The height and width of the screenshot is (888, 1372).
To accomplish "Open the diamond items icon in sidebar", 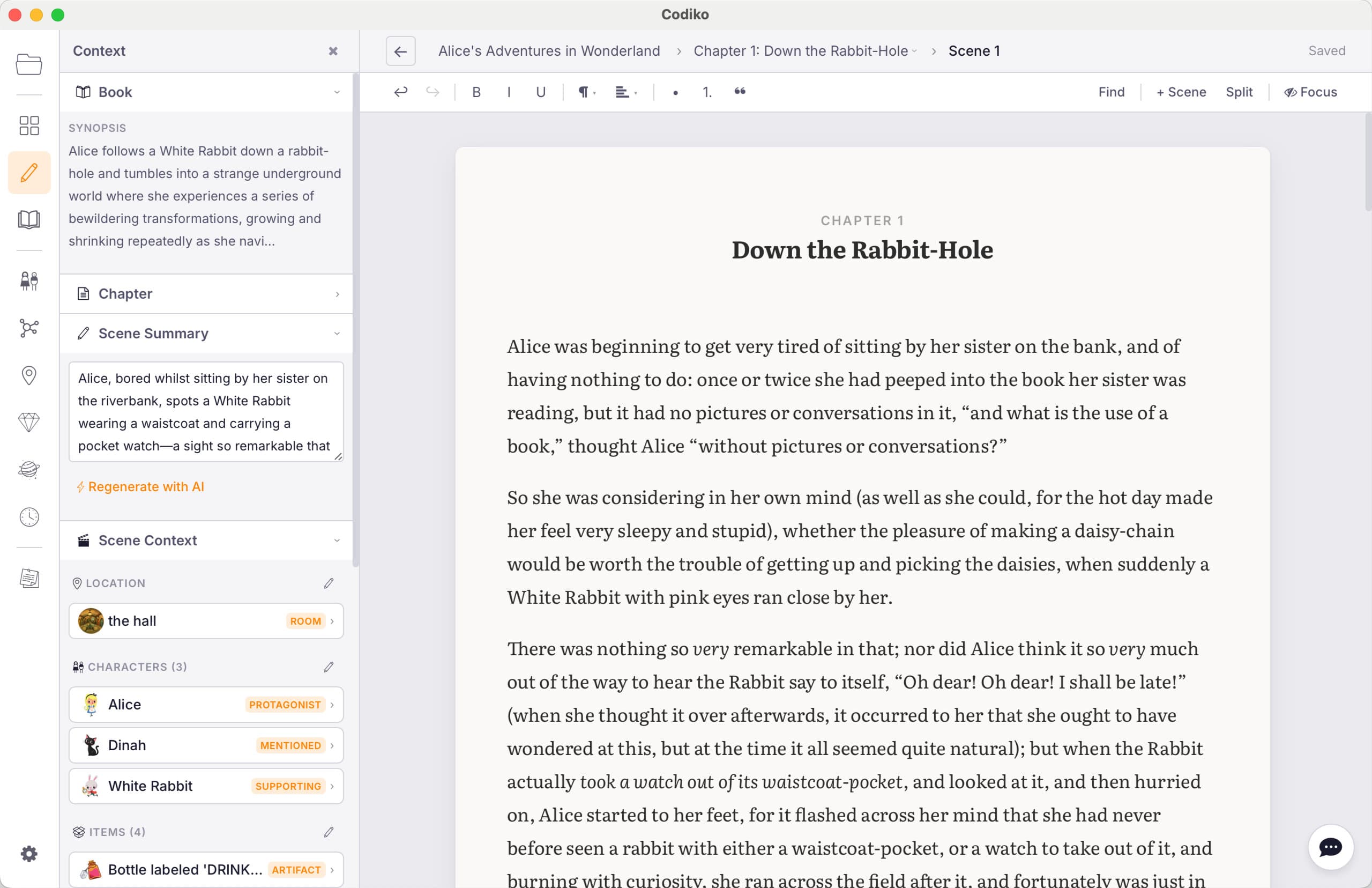I will point(29,422).
